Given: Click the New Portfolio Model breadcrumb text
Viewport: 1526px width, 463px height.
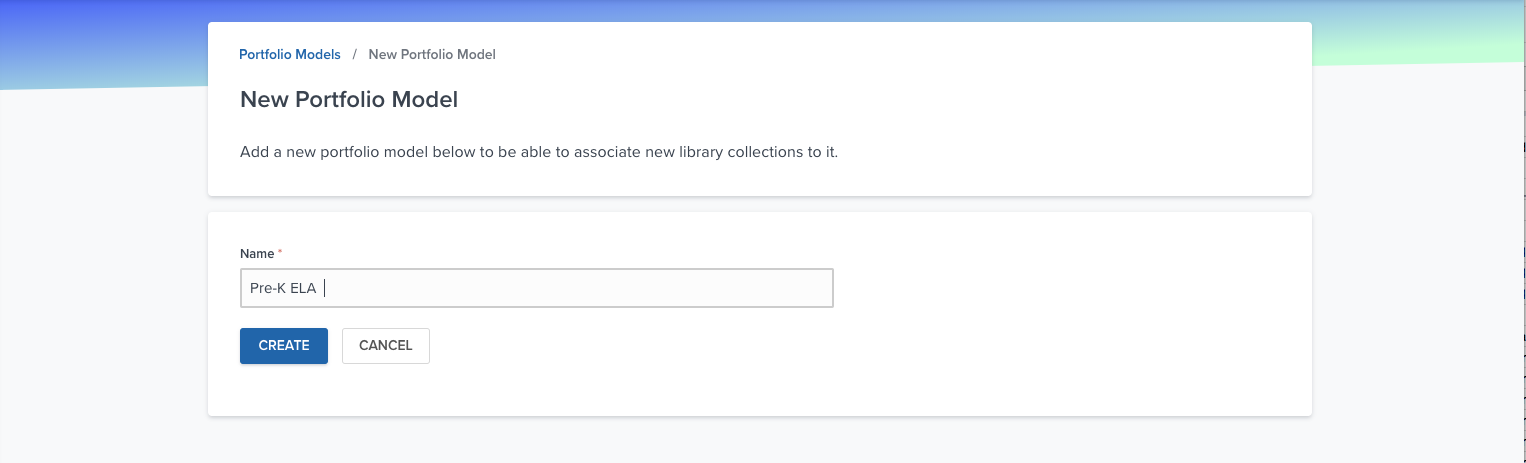Looking at the screenshot, I should [431, 54].
